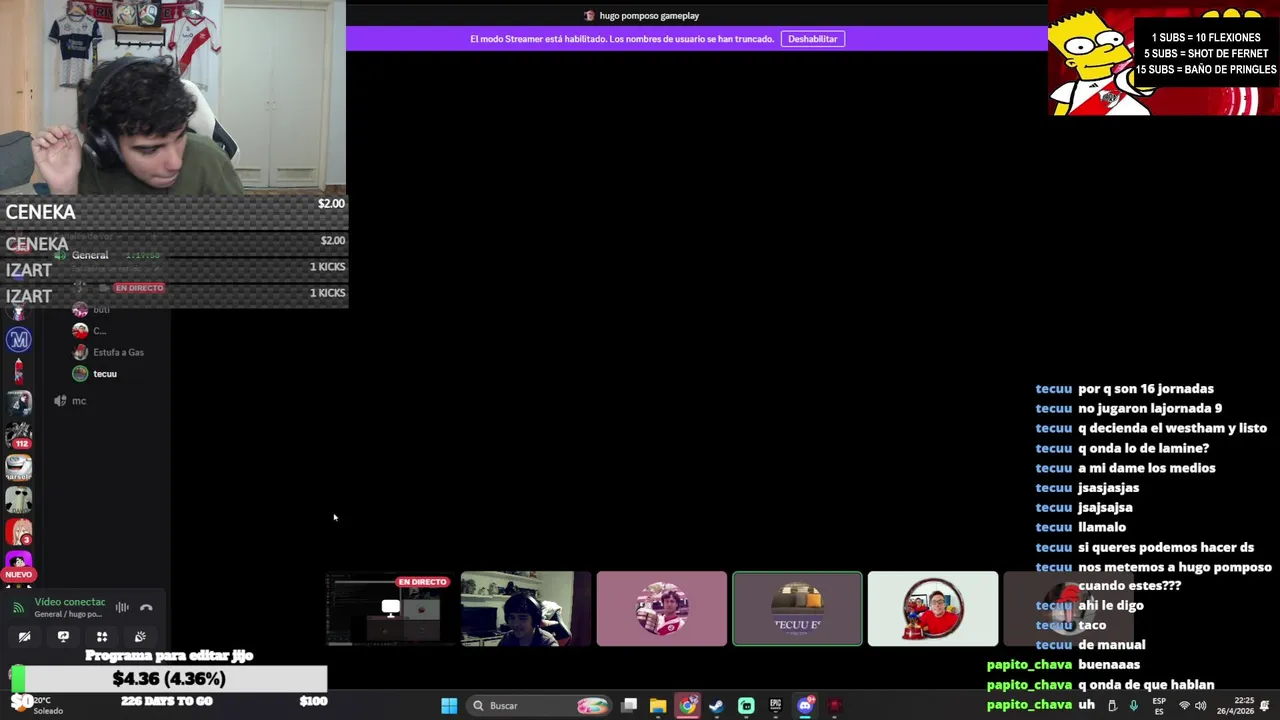Open the activities grid icon
This screenshot has height=720, width=1280.
pyautogui.click(x=102, y=636)
